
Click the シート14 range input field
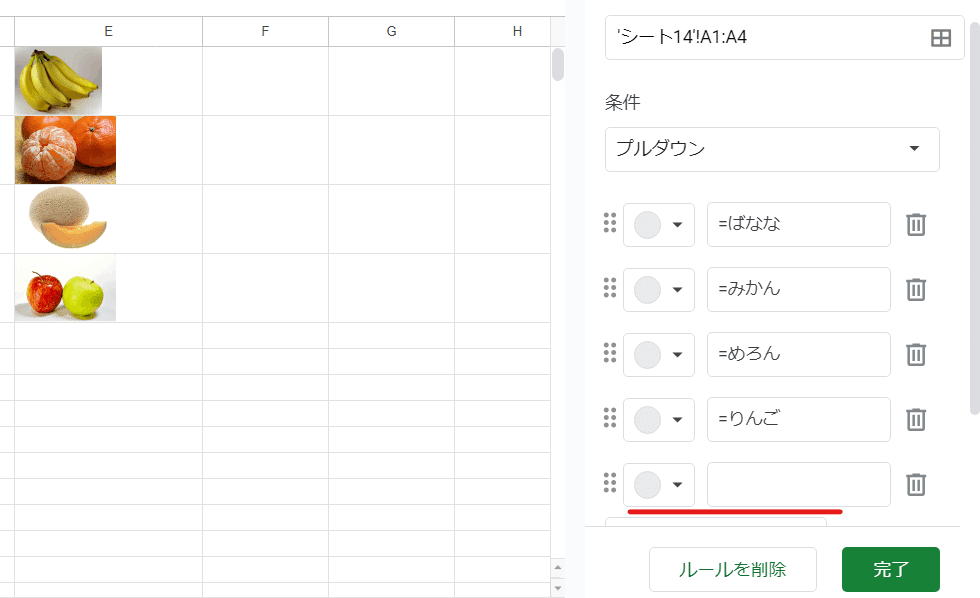point(784,38)
